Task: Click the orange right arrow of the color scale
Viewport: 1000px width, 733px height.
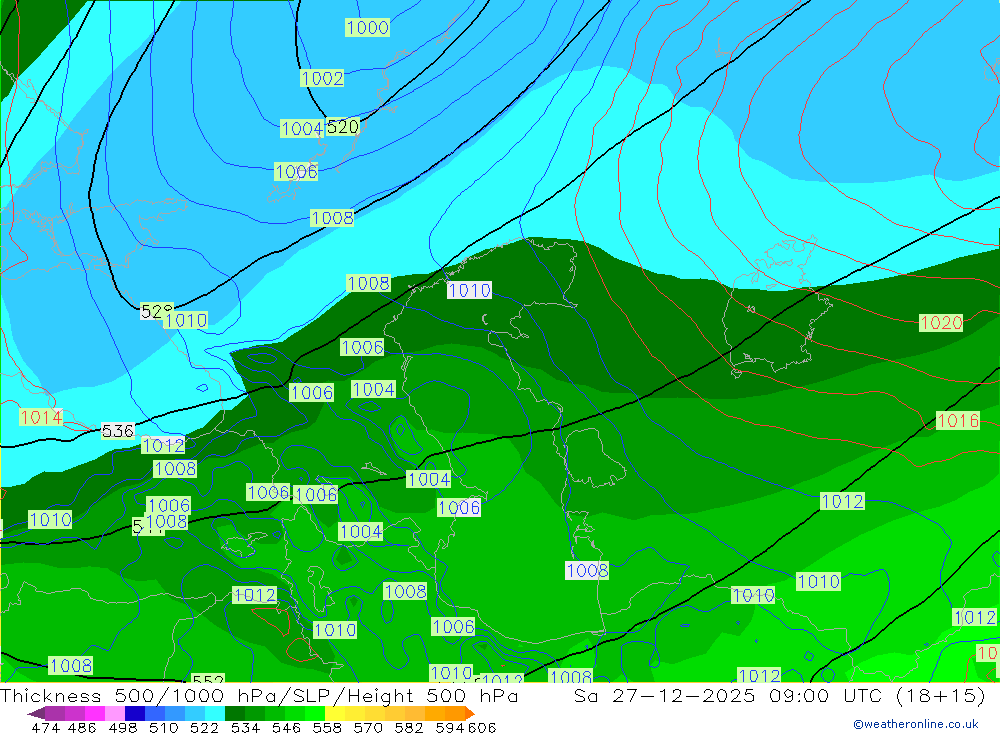Action: 470,713
